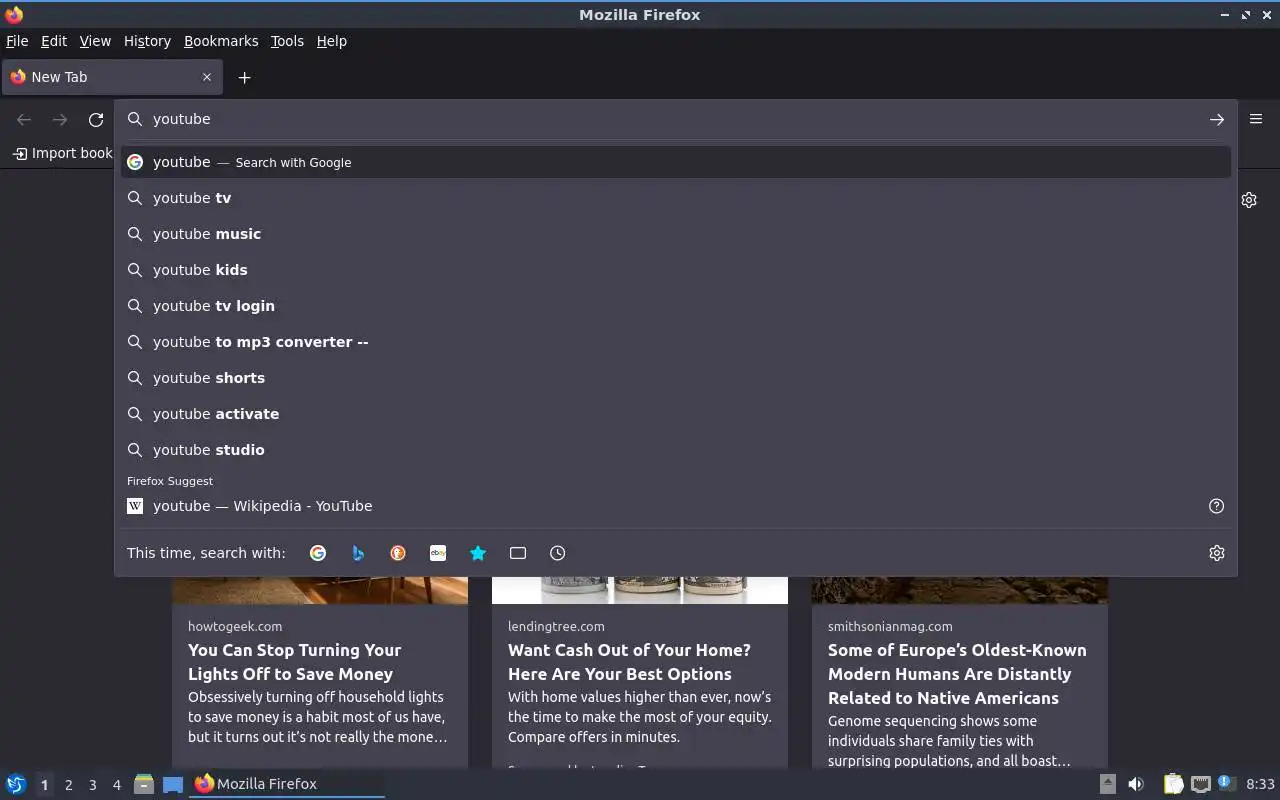Select 'youtube — Search with Google' suggestion
The width and height of the screenshot is (1280, 800).
(676, 162)
